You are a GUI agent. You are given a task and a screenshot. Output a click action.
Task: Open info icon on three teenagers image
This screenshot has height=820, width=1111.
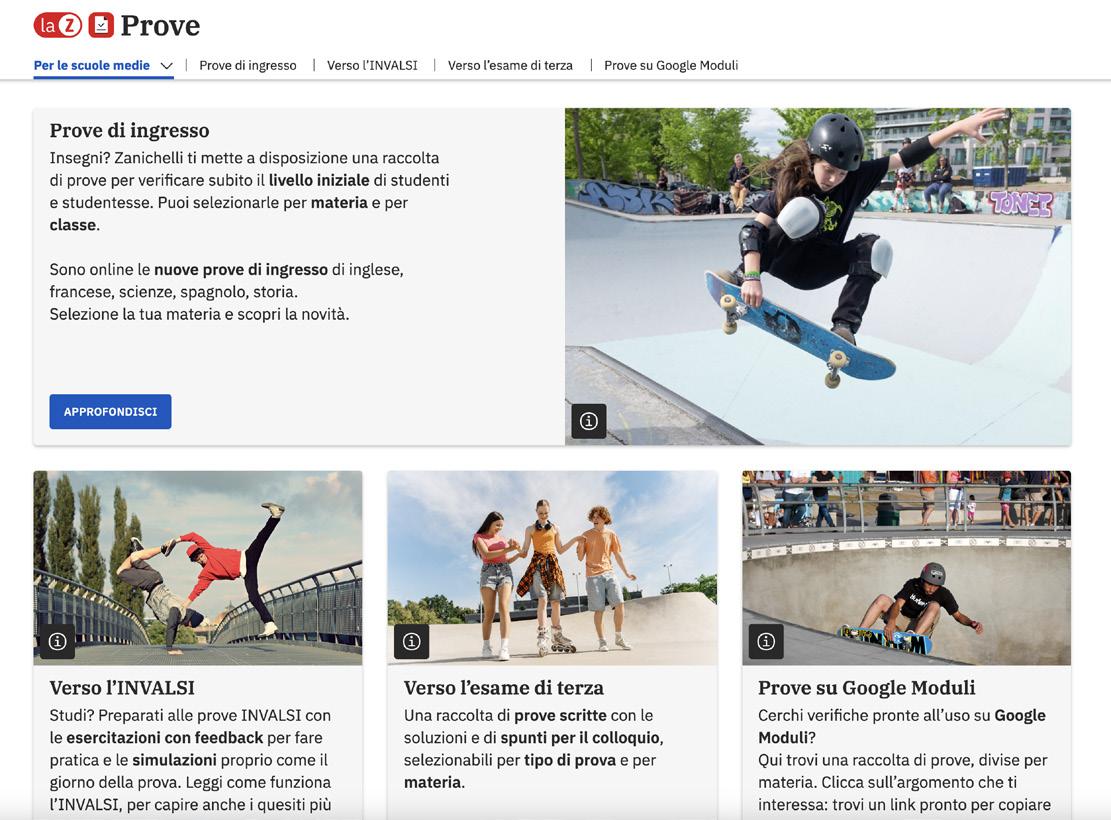(x=412, y=641)
